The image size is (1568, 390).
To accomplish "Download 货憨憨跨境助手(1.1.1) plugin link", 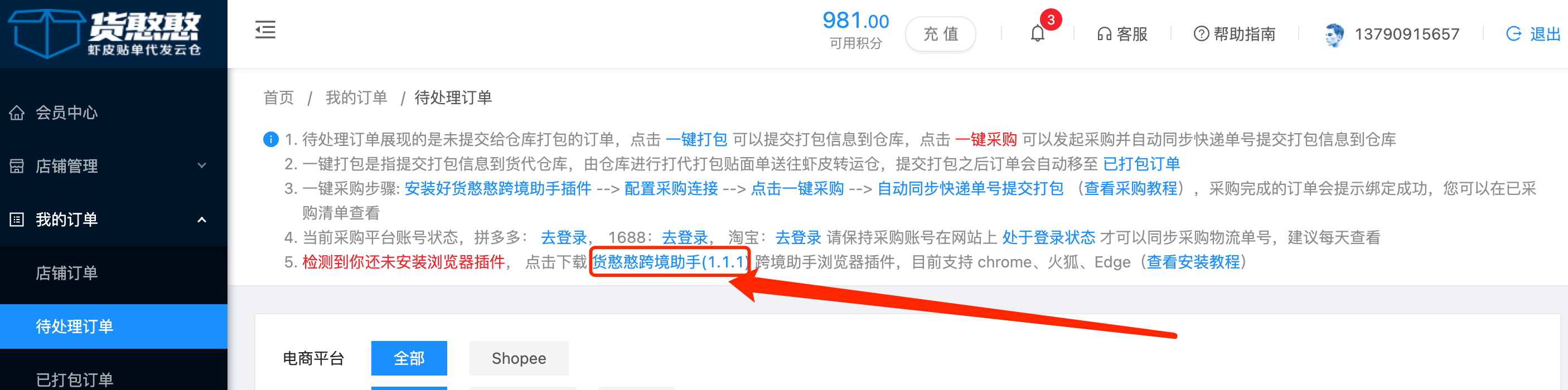I will click(669, 262).
